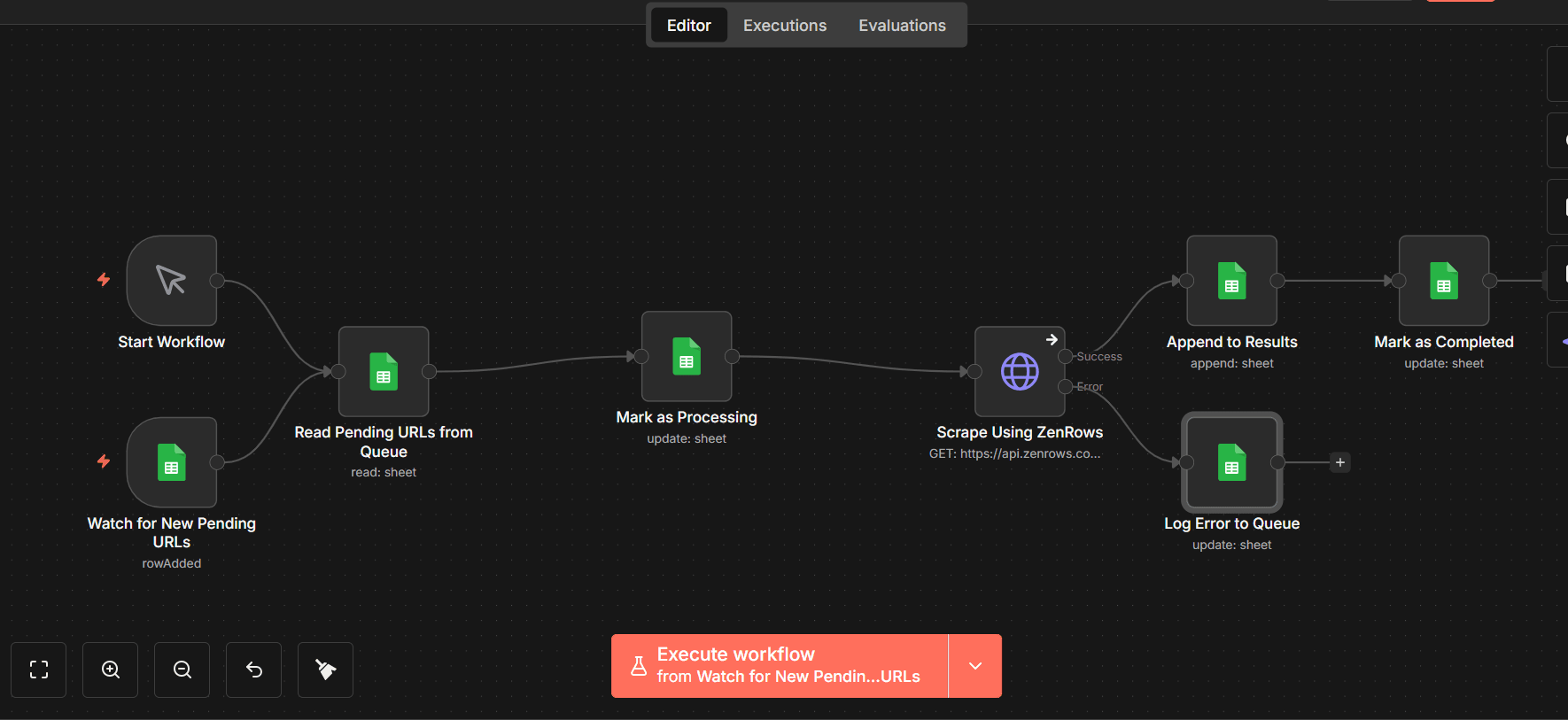Click the Mark as Processing label

(x=687, y=417)
